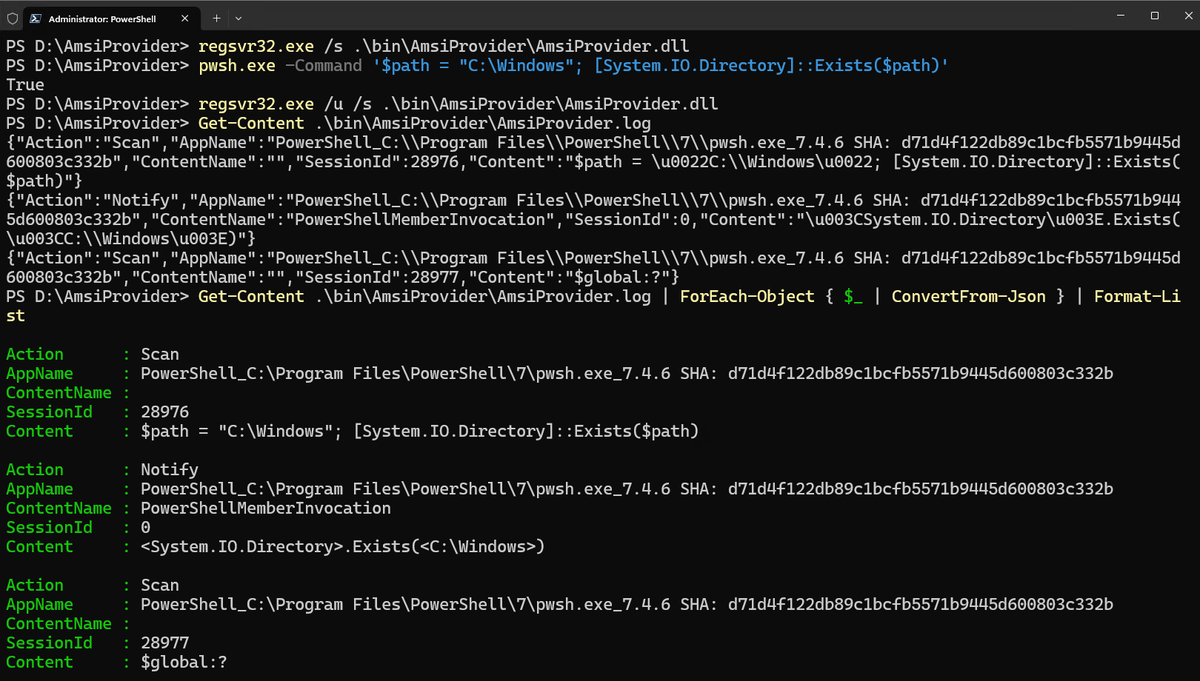The width and height of the screenshot is (1200, 681).
Task: Click ConvertFrom-Json in the pipeline command
Action: 969,296
